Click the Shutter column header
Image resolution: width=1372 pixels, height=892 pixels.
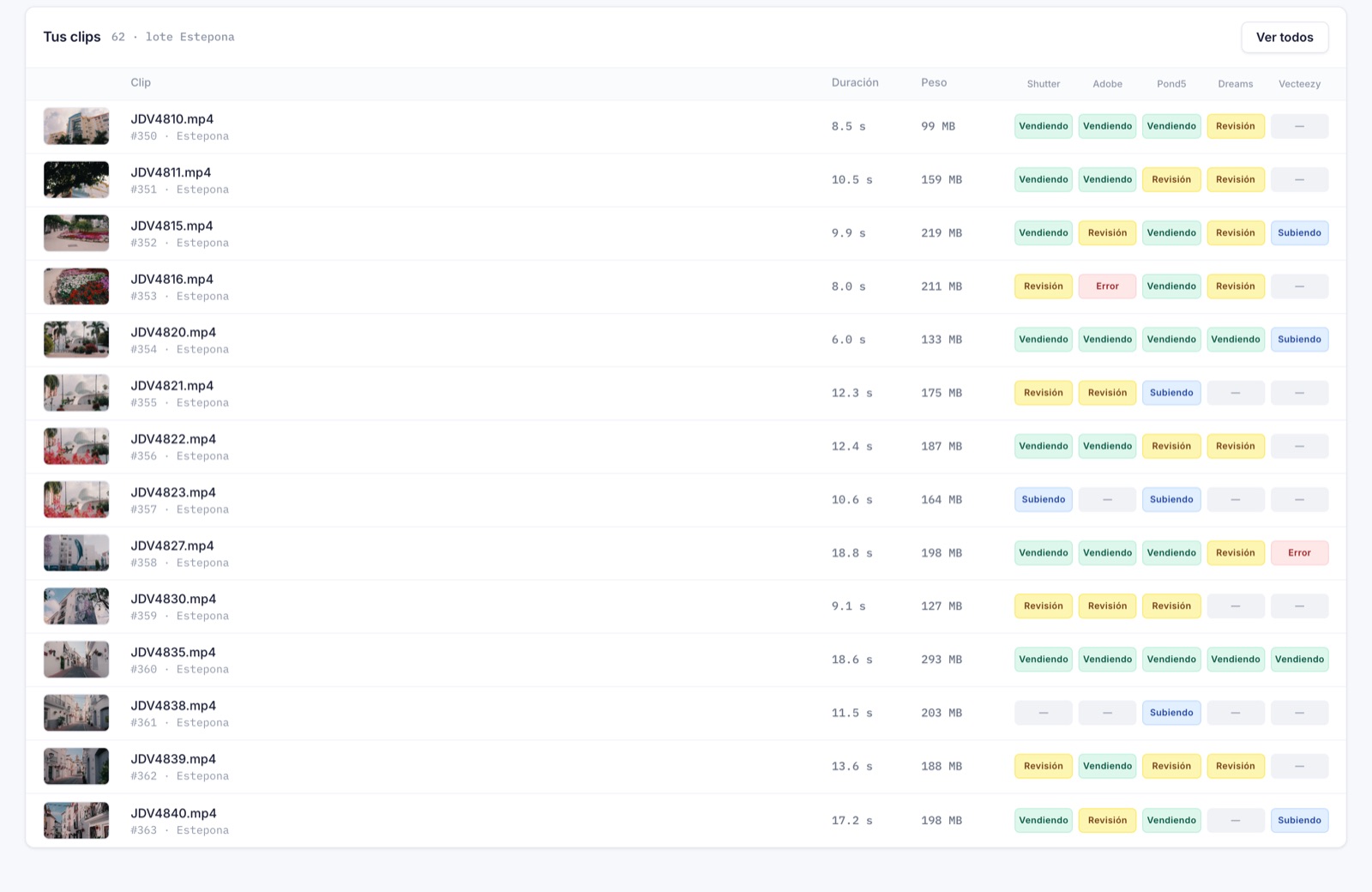(1044, 84)
